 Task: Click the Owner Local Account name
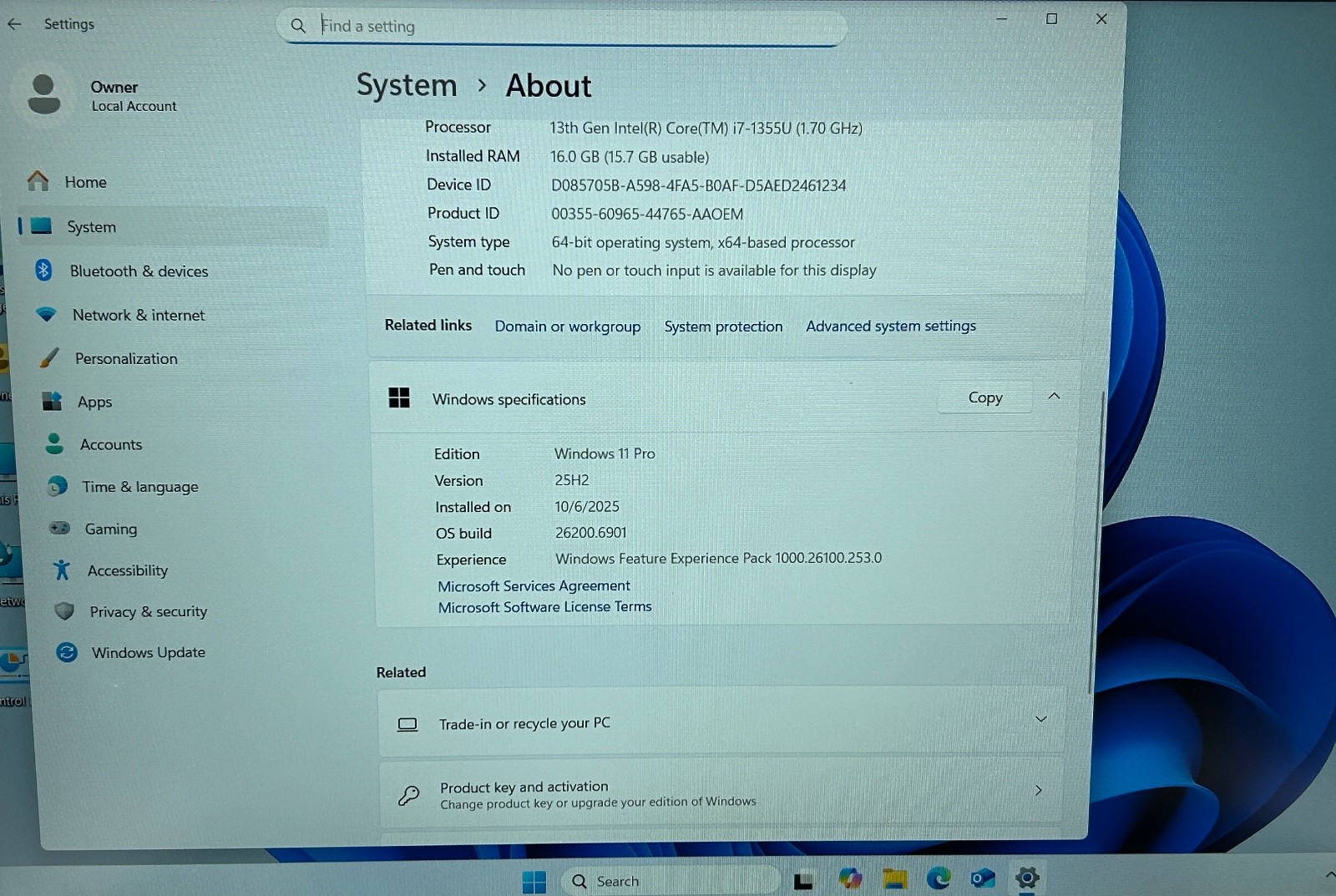pos(134,96)
